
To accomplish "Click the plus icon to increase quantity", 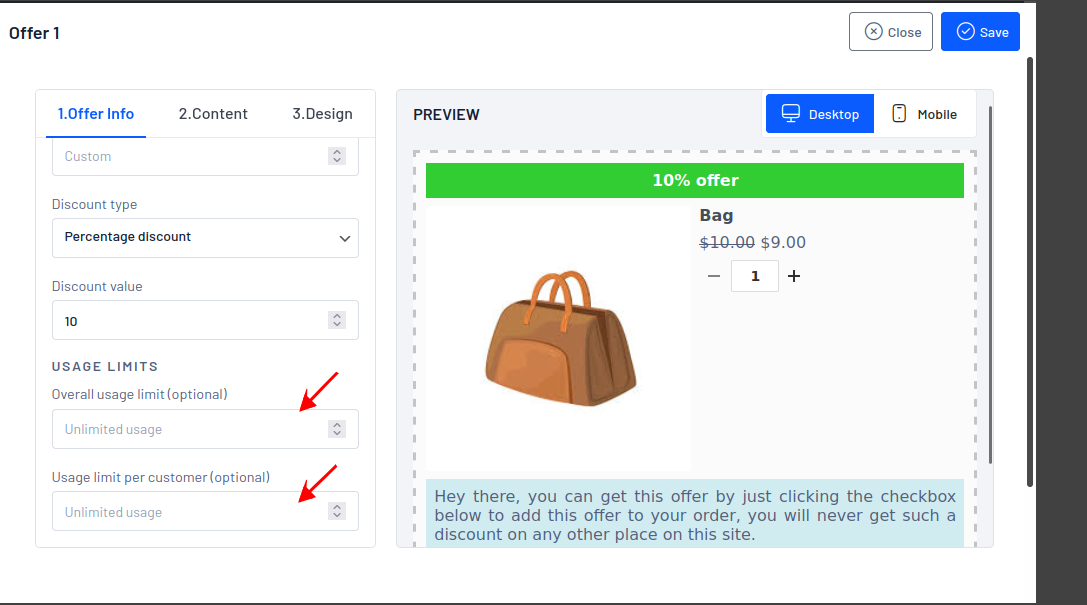I will point(794,276).
